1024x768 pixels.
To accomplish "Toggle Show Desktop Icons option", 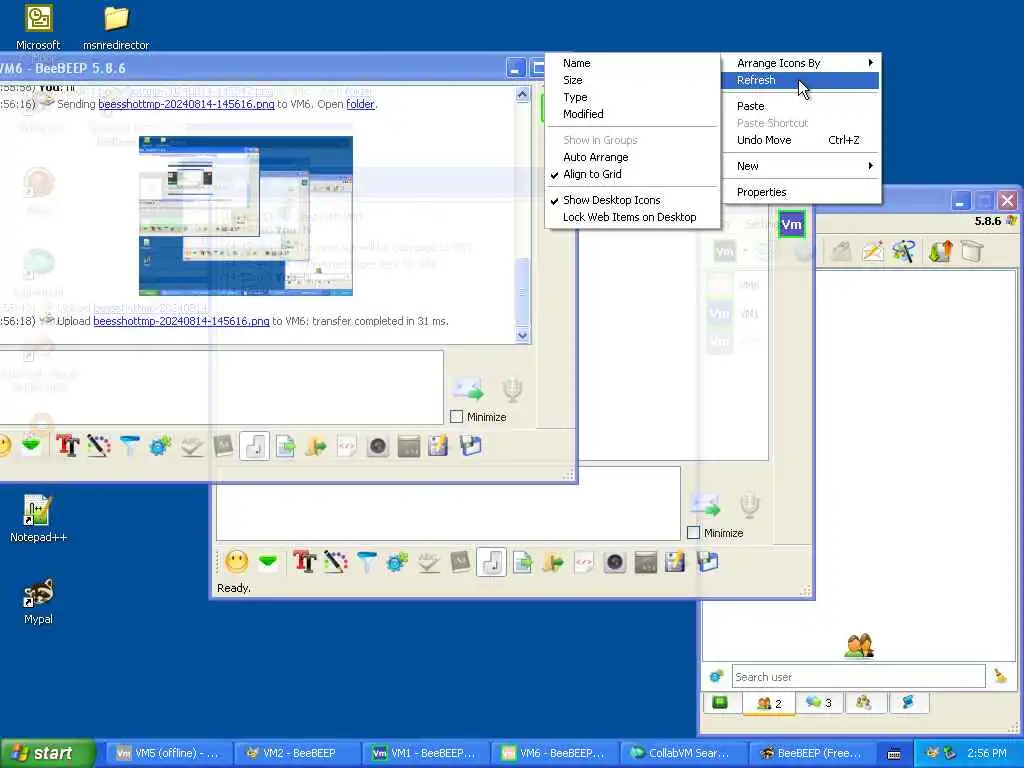I will [x=632, y=200].
